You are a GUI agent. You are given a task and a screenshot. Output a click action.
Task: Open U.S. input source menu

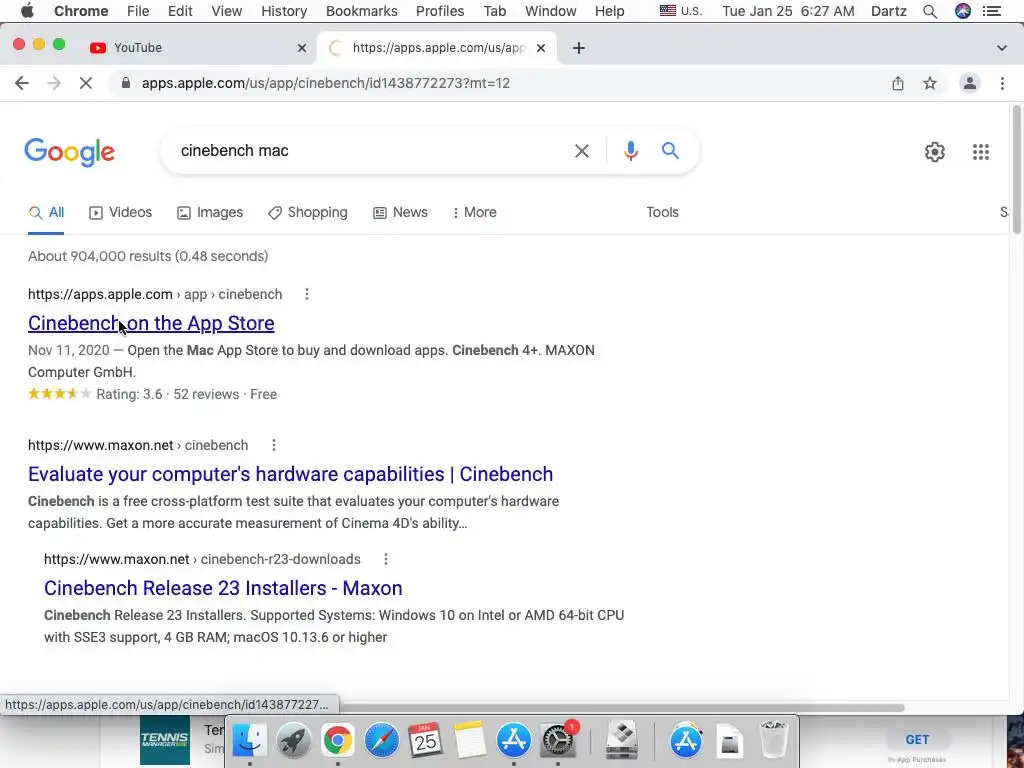pos(680,11)
